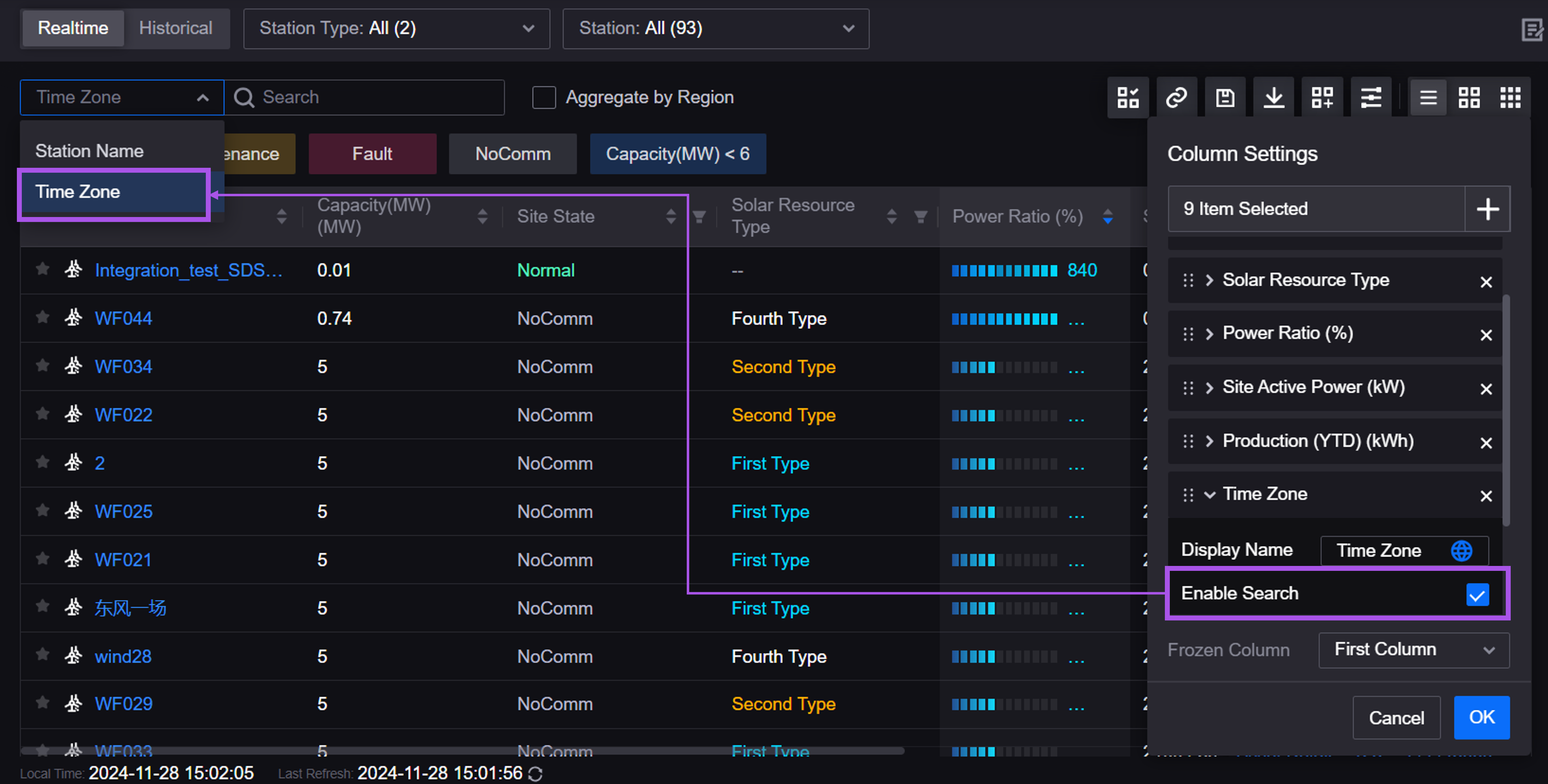Image resolution: width=1548 pixels, height=784 pixels.
Task: Switch to list view layout icon
Action: click(x=1428, y=97)
